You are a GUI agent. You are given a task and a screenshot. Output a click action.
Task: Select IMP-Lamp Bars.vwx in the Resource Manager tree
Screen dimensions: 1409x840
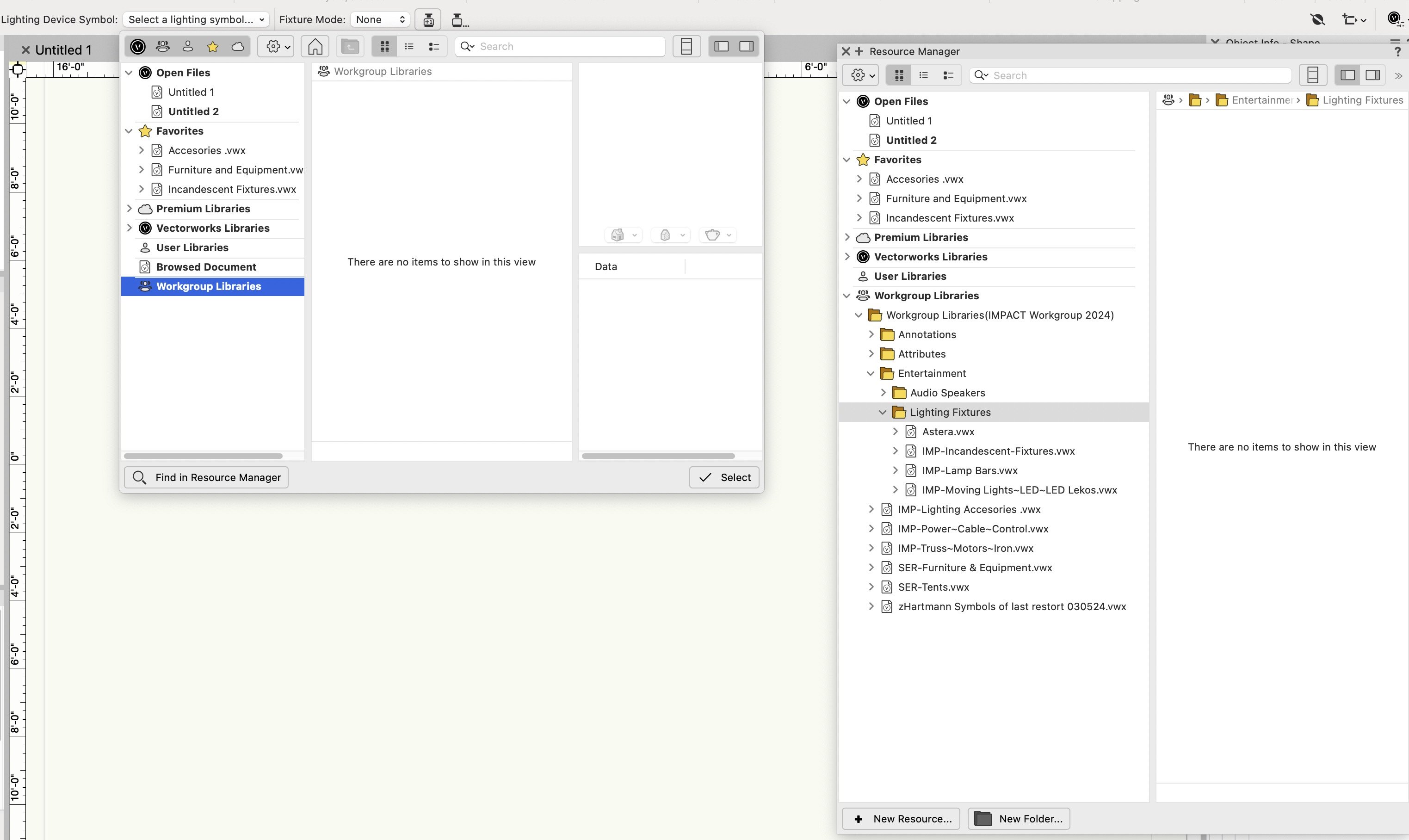click(x=969, y=471)
